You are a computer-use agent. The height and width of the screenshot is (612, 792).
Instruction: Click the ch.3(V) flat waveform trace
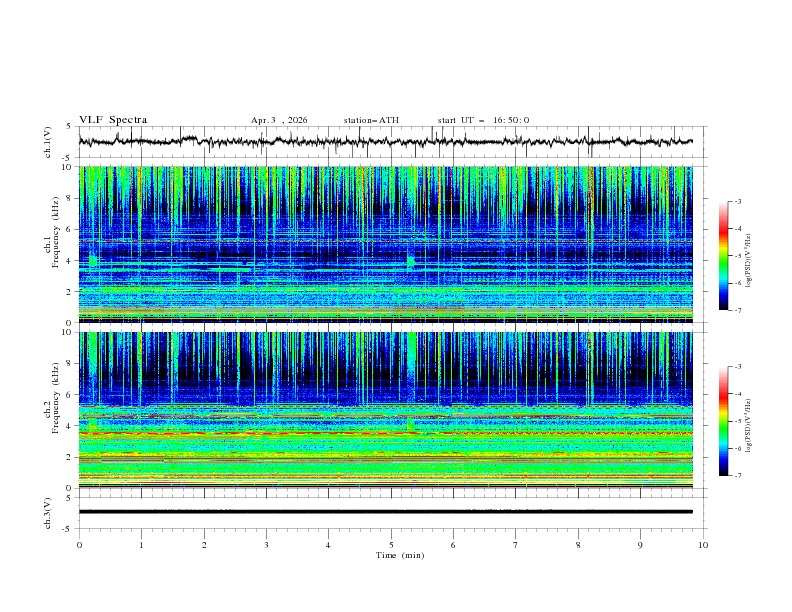pos(386,511)
